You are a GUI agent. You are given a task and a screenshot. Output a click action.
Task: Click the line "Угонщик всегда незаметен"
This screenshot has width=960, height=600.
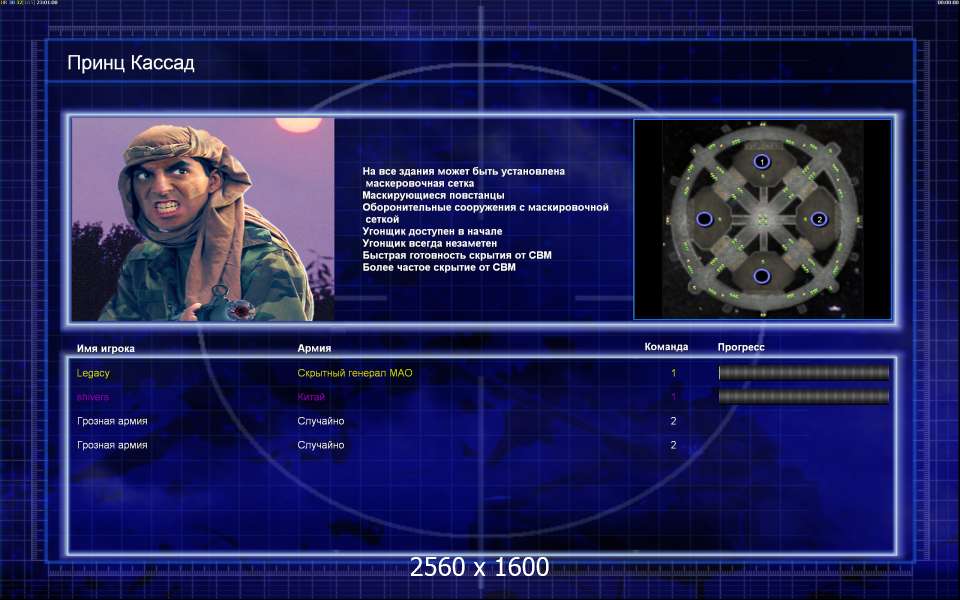430,243
